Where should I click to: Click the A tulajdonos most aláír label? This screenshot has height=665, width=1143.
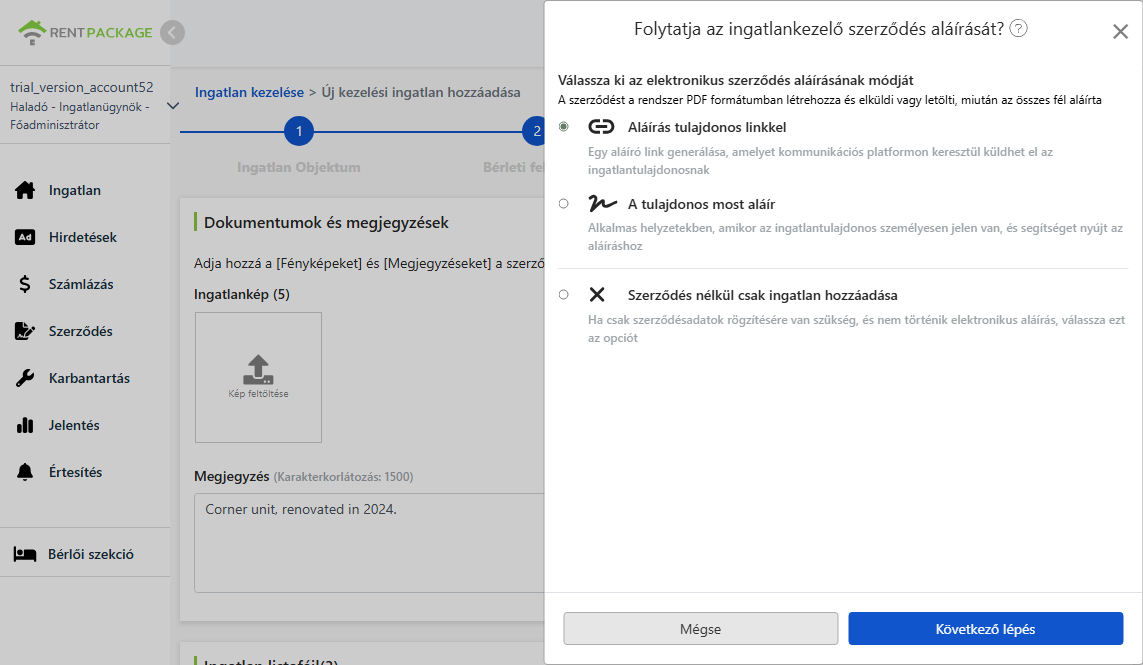(x=701, y=204)
